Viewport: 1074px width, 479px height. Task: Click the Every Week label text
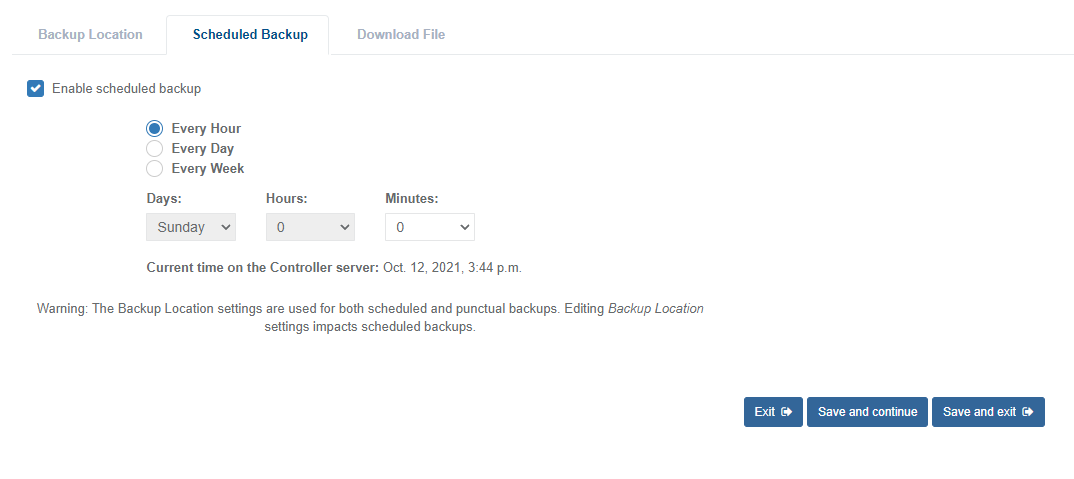(208, 169)
